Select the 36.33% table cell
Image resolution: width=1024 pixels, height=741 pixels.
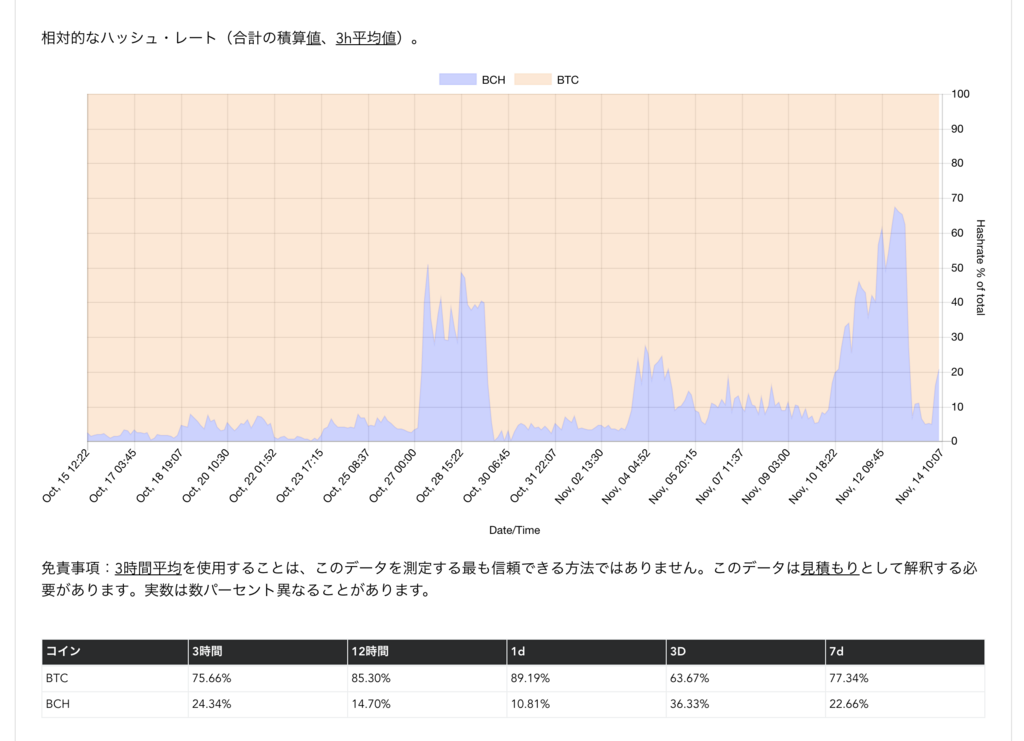(x=746, y=704)
